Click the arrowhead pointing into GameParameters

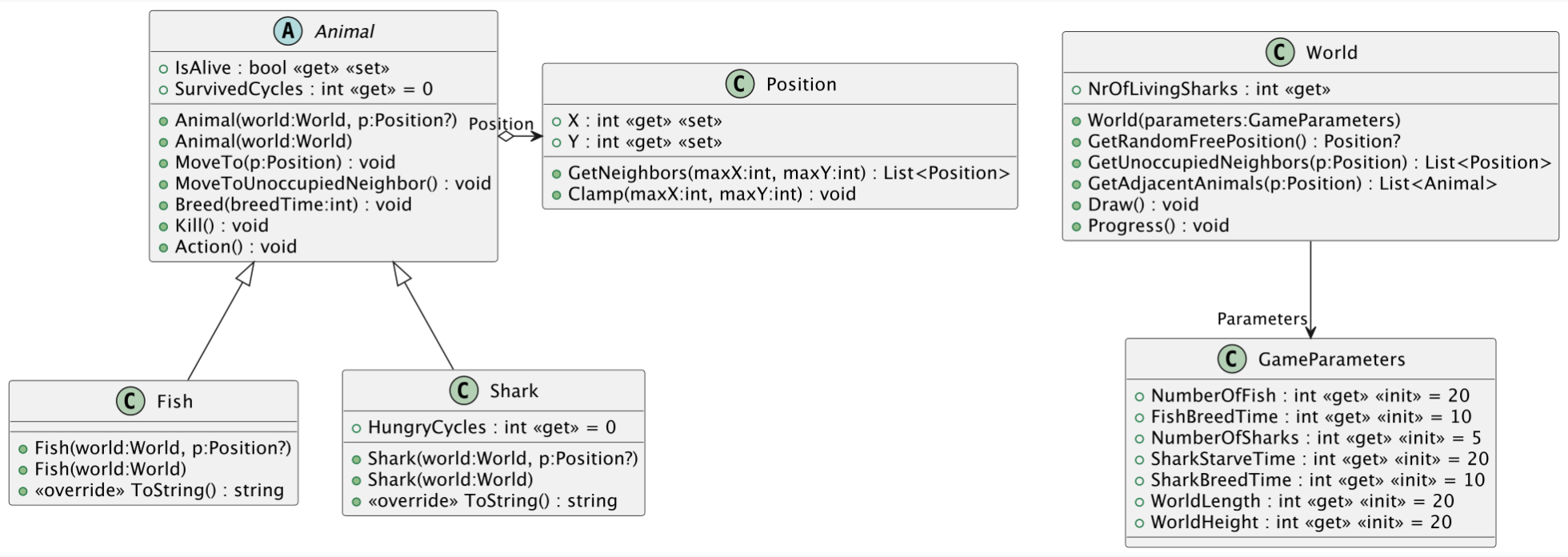pos(1310,331)
